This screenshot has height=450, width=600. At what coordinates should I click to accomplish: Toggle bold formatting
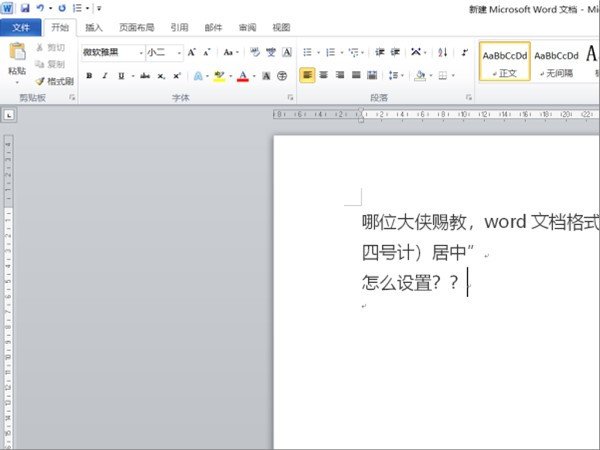click(89, 76)
